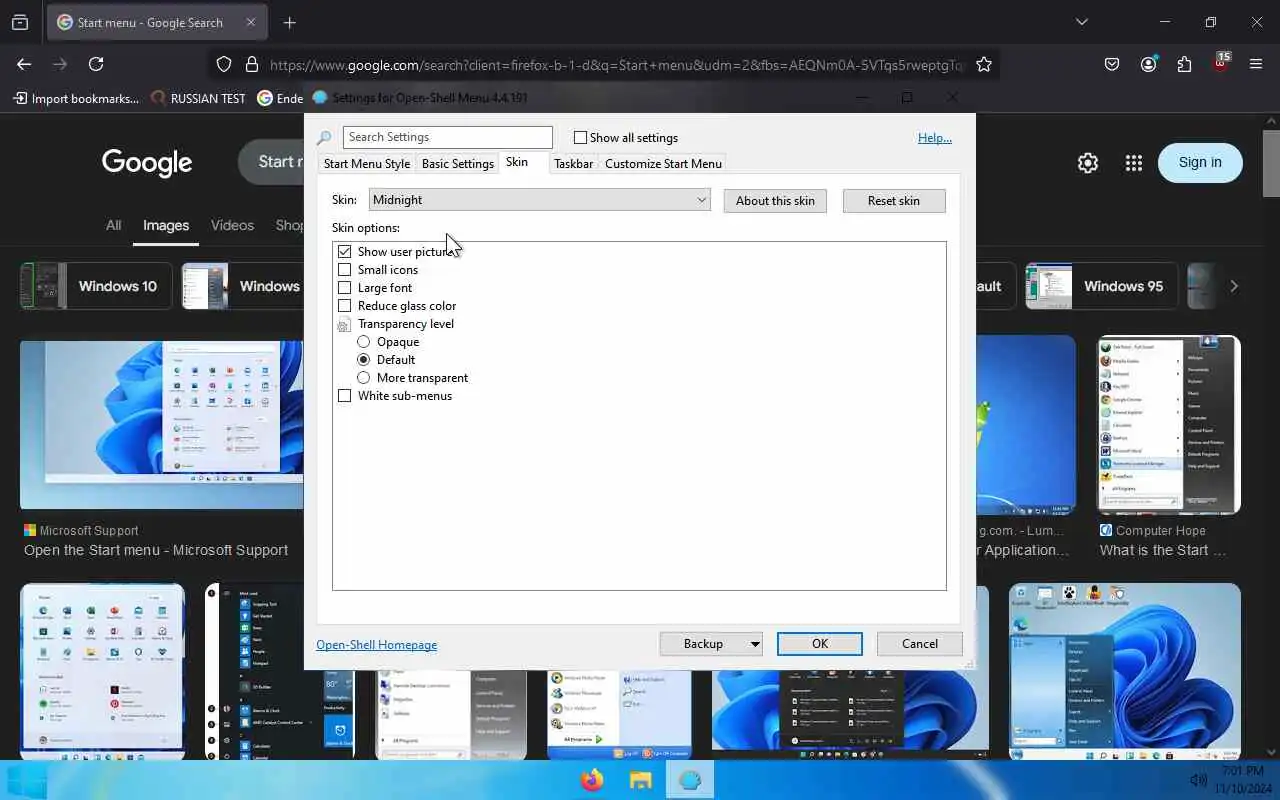Toggle Show all settings checkbox
The height and width of the screenshot is (800, 1280).
point(580,138)
